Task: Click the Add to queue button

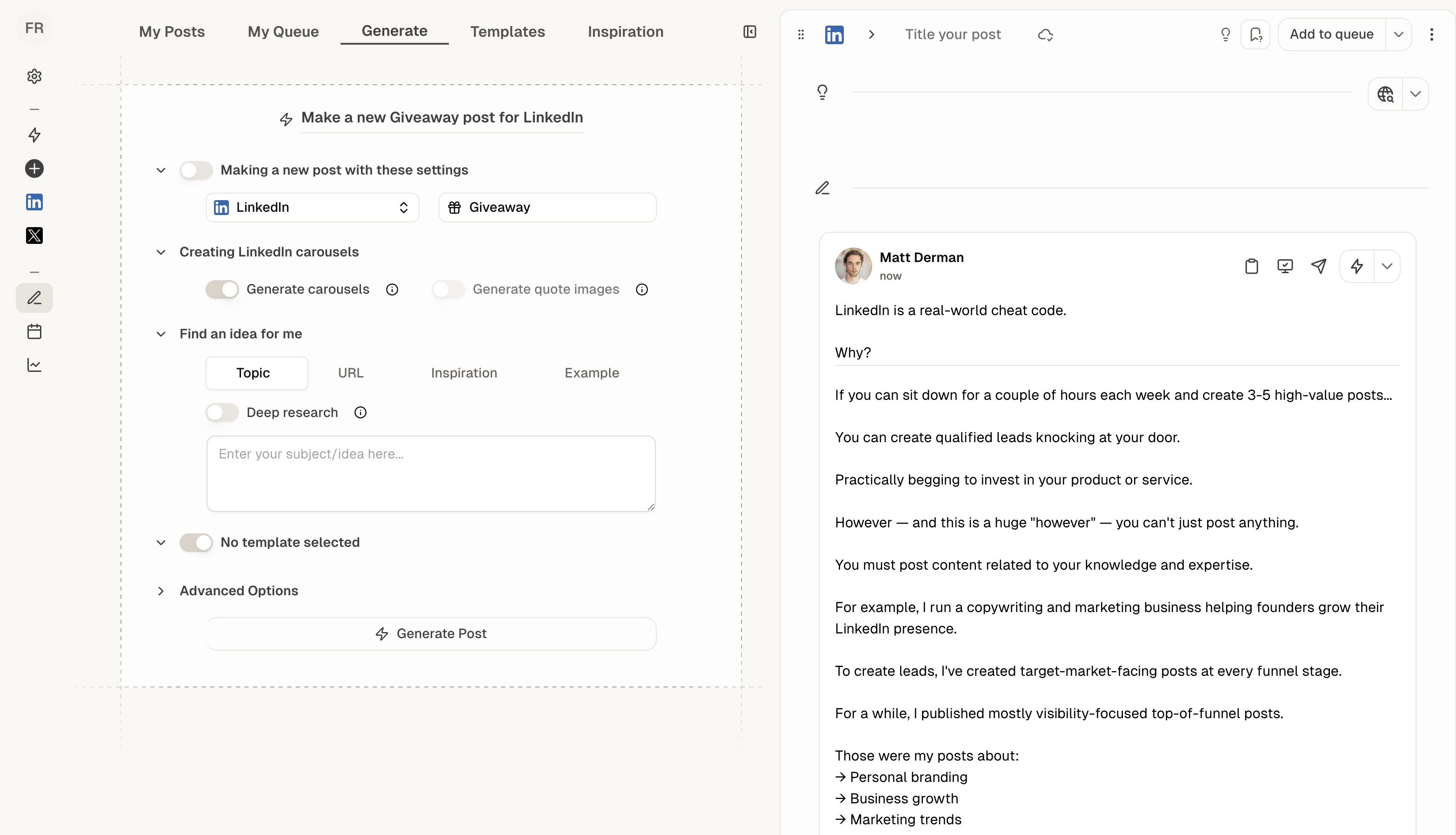Action: (1332, 34)
